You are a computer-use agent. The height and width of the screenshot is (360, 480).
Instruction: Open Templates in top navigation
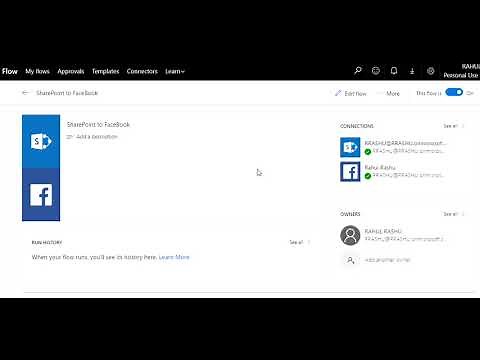(x=105, y=71)
